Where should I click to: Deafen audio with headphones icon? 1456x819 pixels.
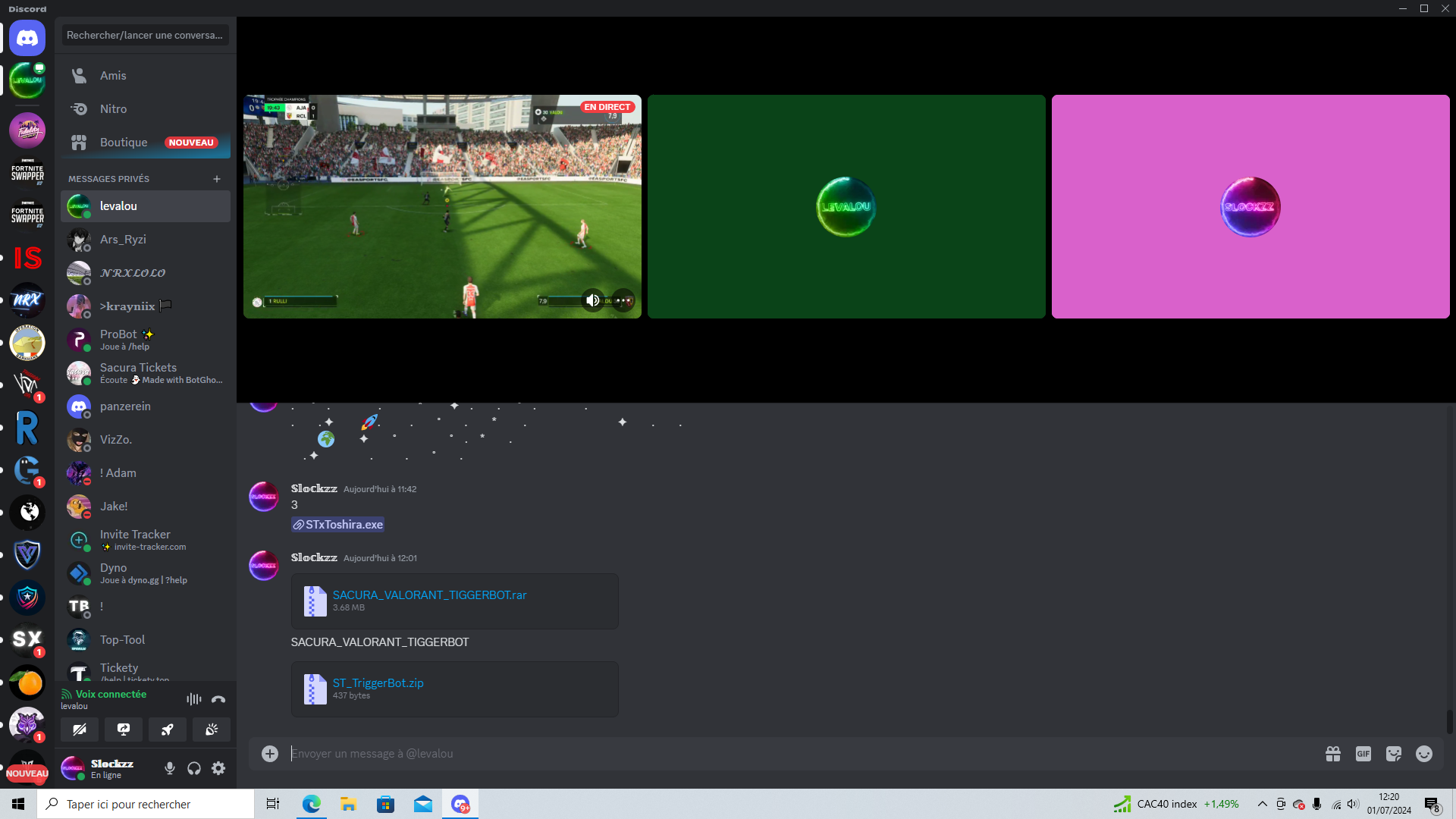pyautogui.click(x=194, y=768)
